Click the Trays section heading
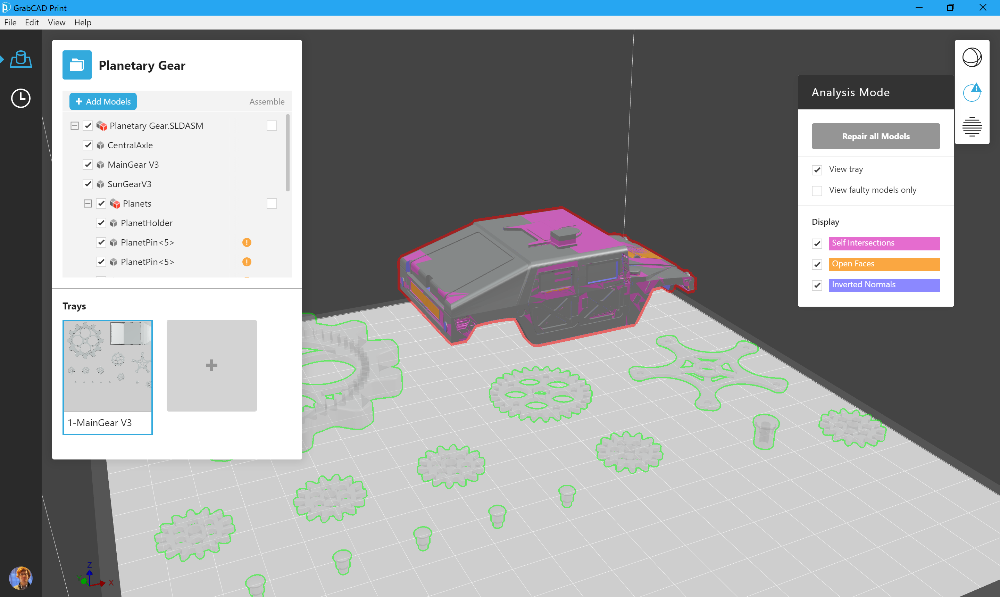 coord(74,306)
